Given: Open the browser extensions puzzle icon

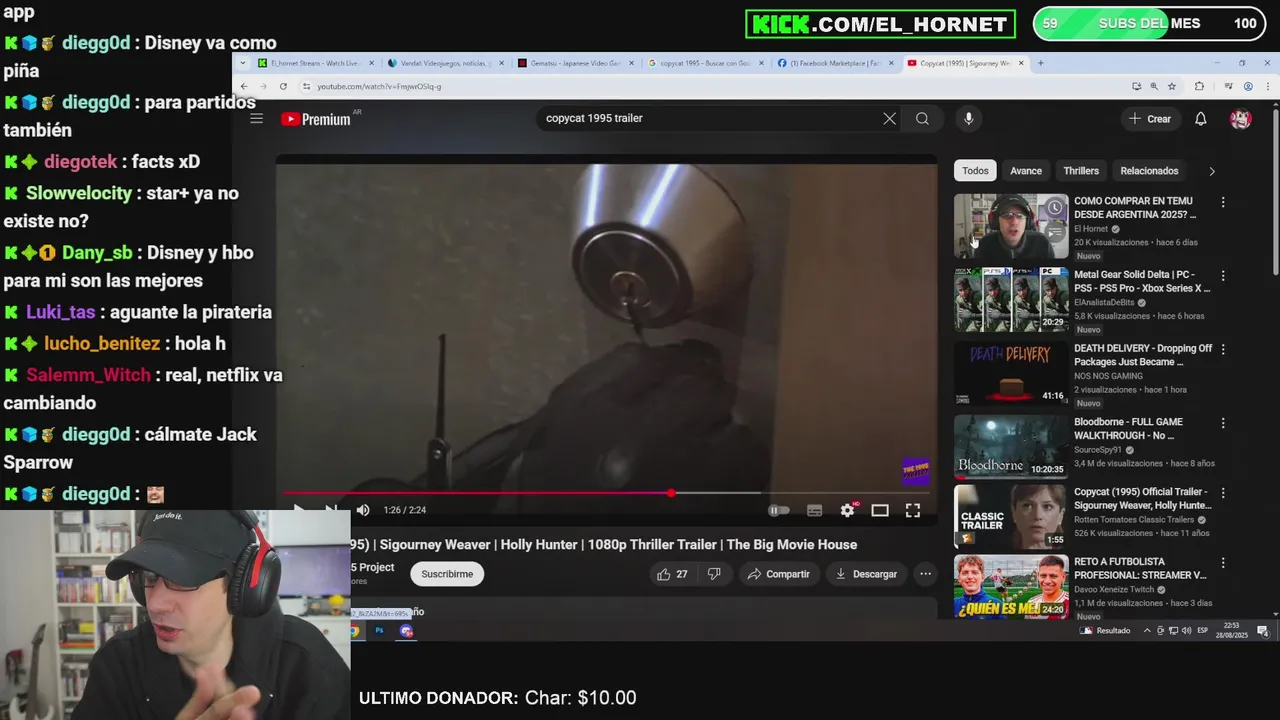Looking at the screenshot, I should coord(1199,86).
